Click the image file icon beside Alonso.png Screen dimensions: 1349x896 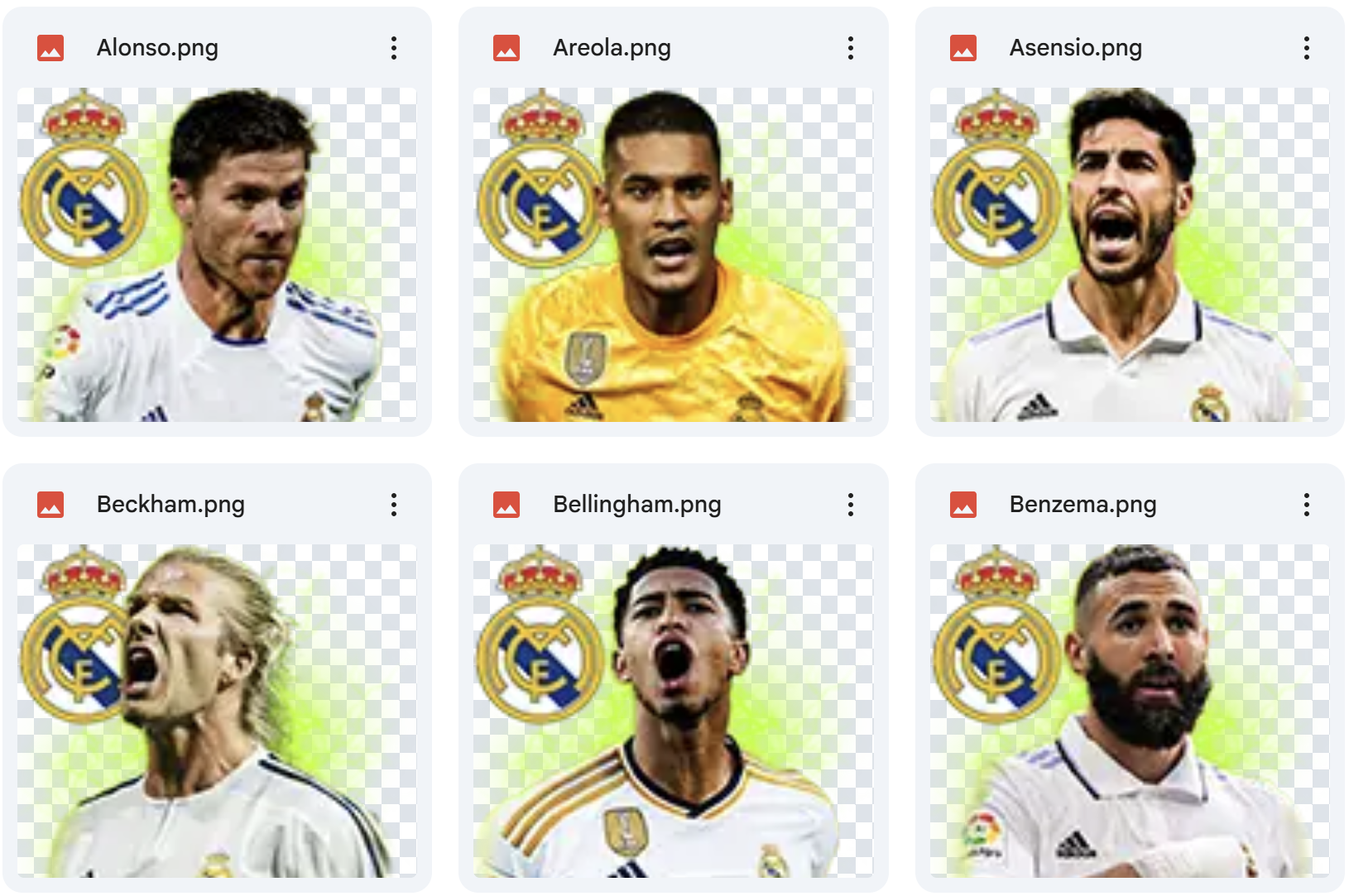50,48
